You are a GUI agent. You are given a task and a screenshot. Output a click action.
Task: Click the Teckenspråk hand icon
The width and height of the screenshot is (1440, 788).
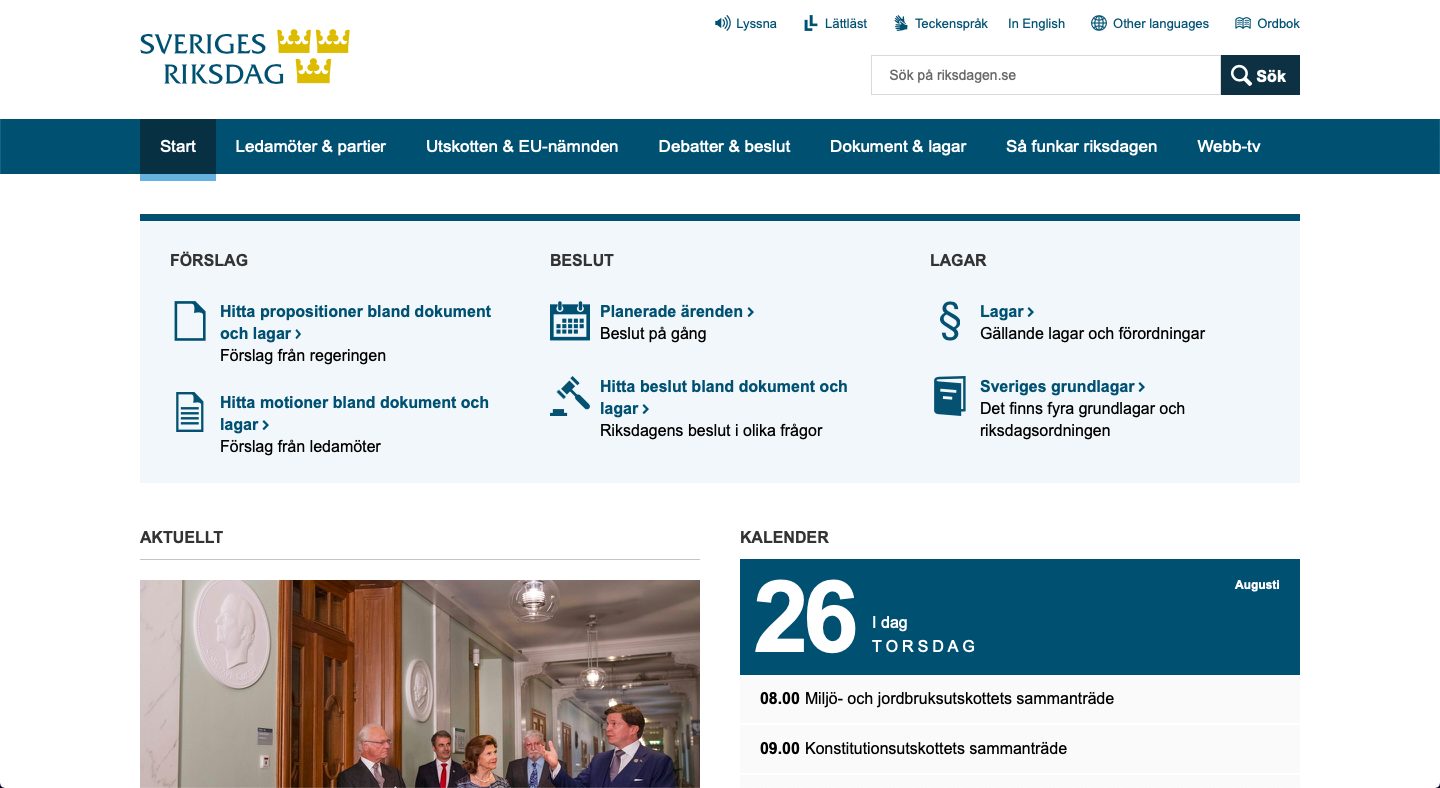[x=900, y=23]
